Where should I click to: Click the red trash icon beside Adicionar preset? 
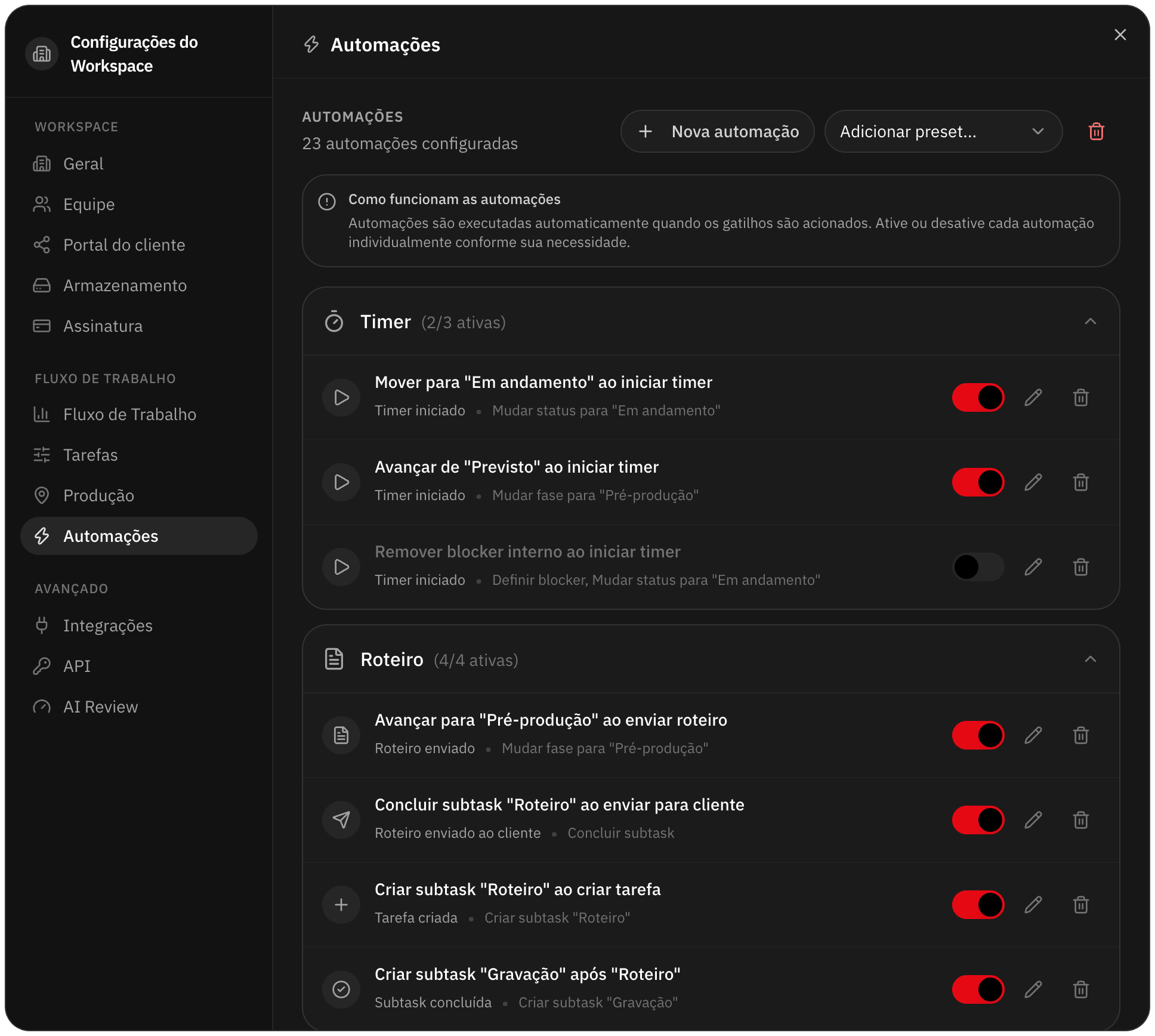click(x=1097, y=131)
